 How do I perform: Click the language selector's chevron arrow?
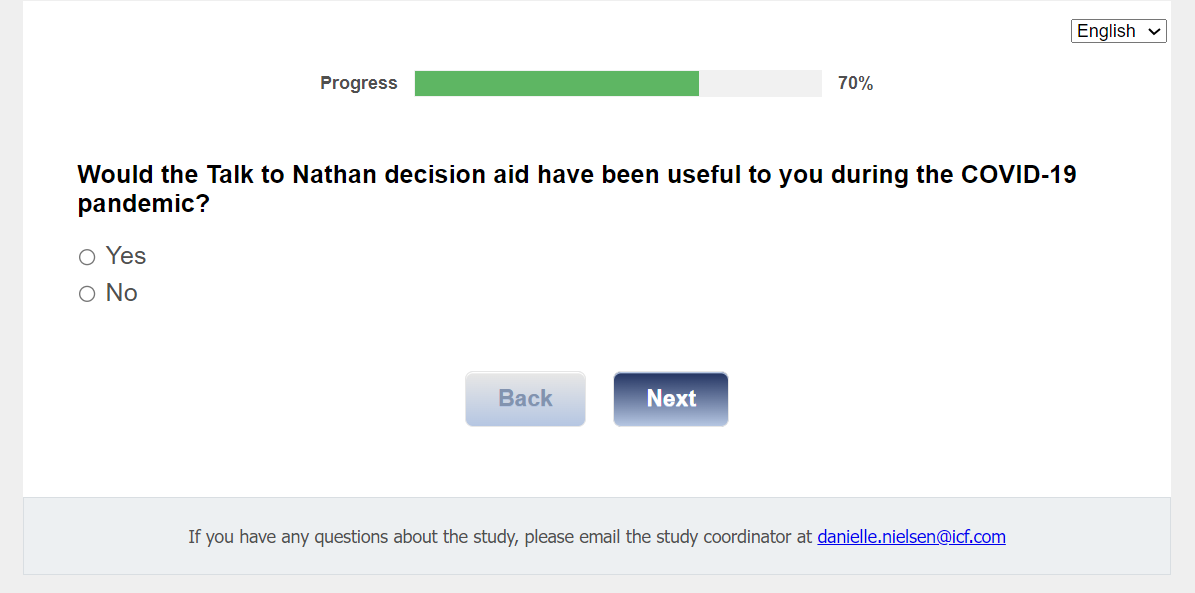tap(1155, 32)
